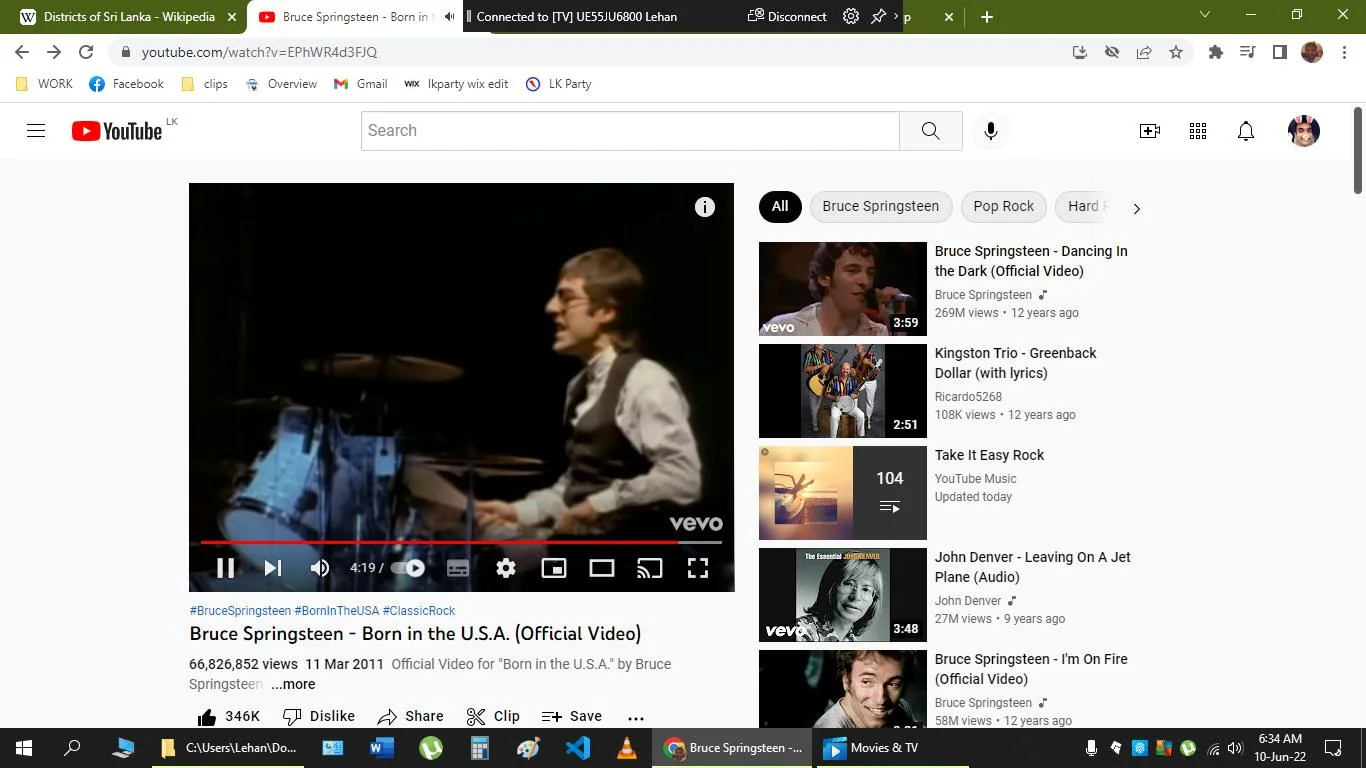Dislike the video
This screenshot has width=1366, height=768.
319,716
